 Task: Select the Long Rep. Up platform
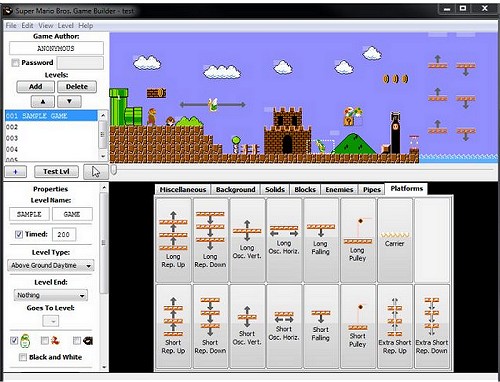[x=173, y=240]
